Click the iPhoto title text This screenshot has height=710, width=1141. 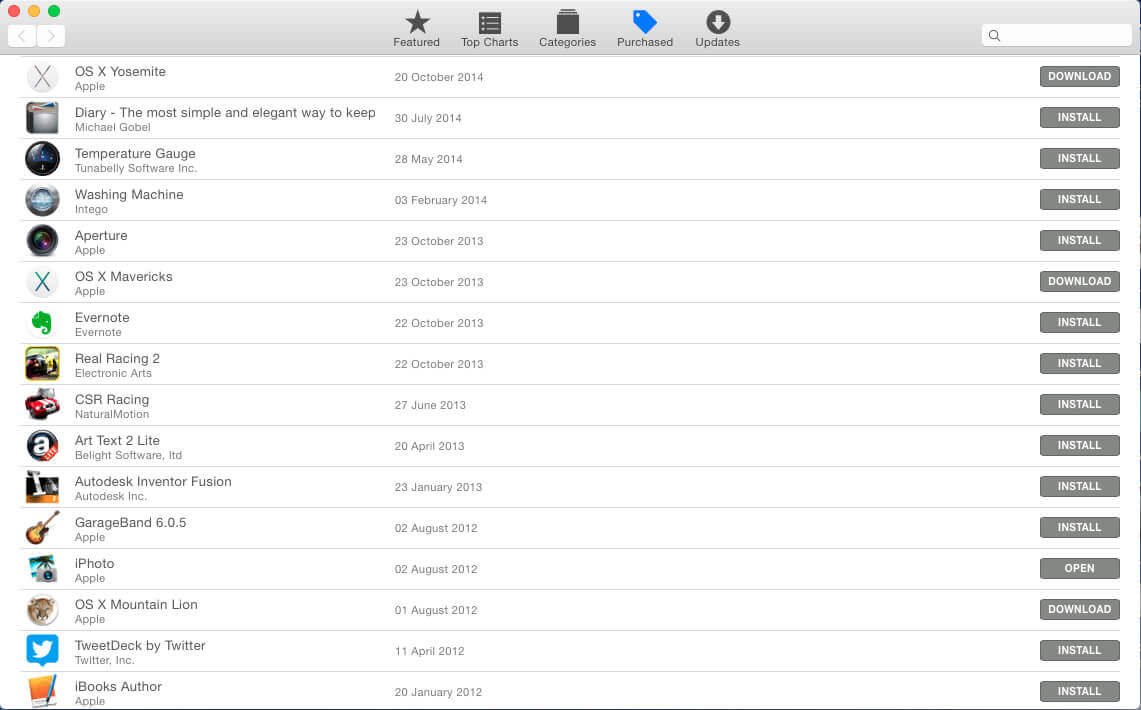pos(95,563)
